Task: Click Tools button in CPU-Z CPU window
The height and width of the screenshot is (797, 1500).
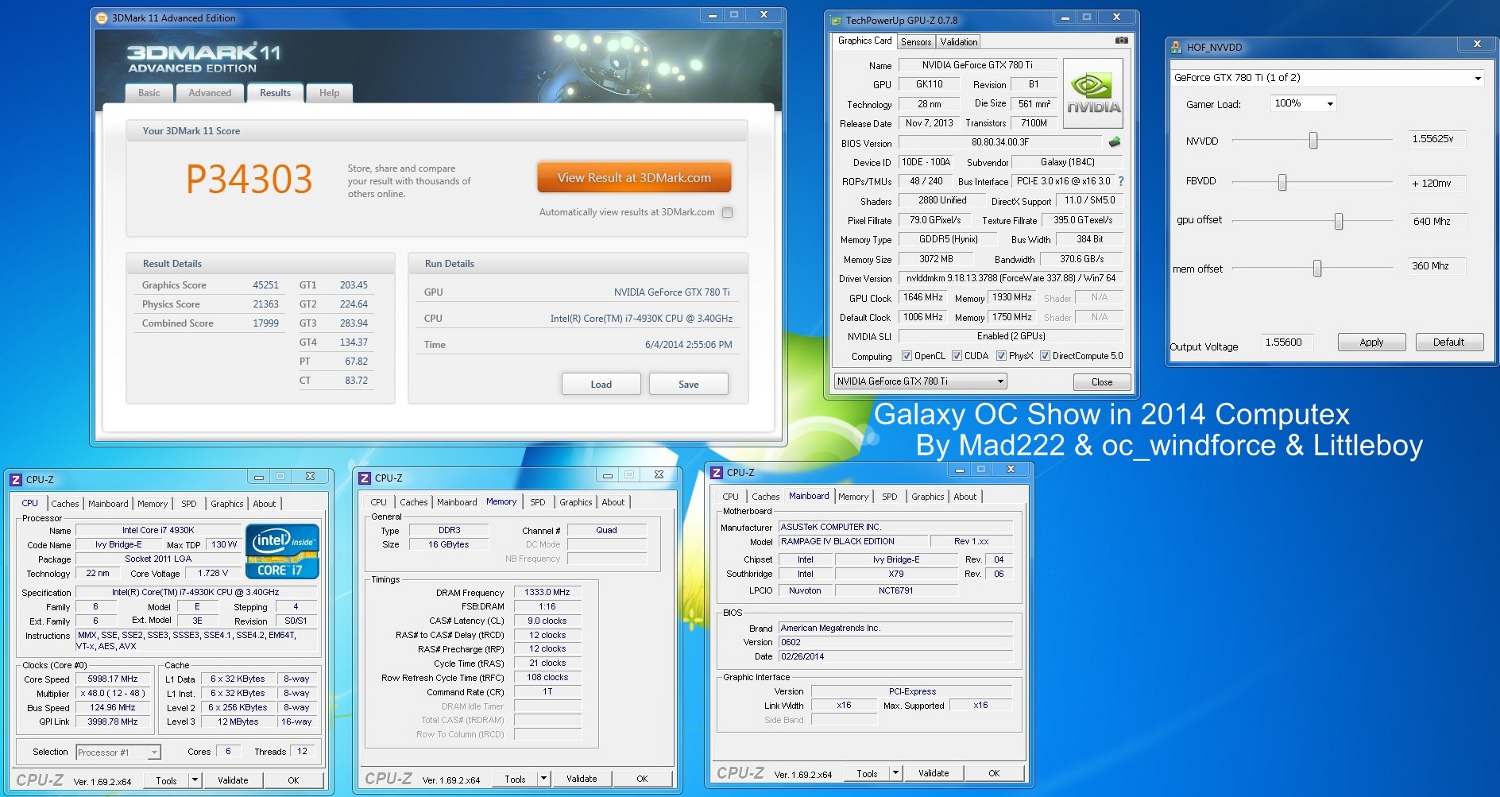Action: (166, 780)
